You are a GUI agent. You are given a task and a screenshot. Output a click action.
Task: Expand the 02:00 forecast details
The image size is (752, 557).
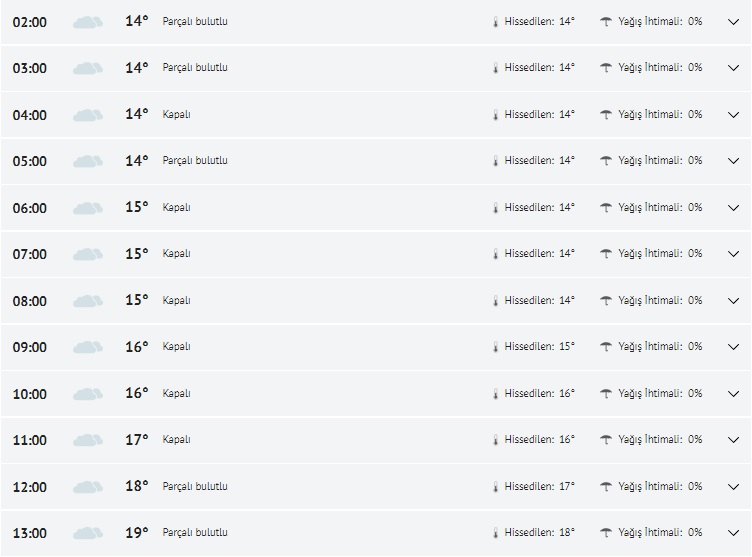click(733, 22)
